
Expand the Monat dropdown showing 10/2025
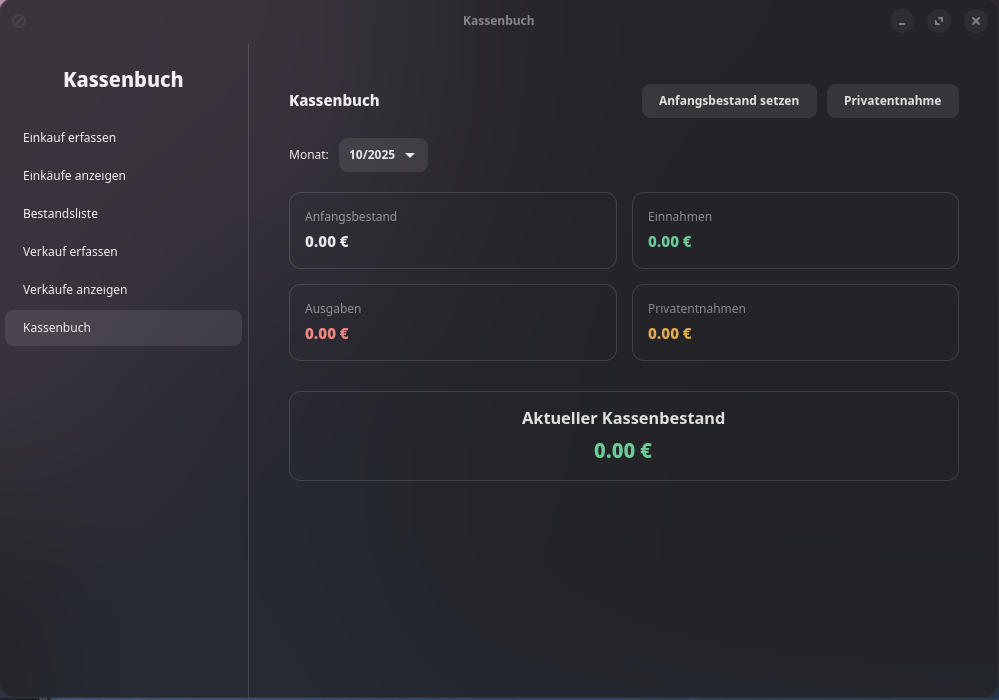click(383, 155)
